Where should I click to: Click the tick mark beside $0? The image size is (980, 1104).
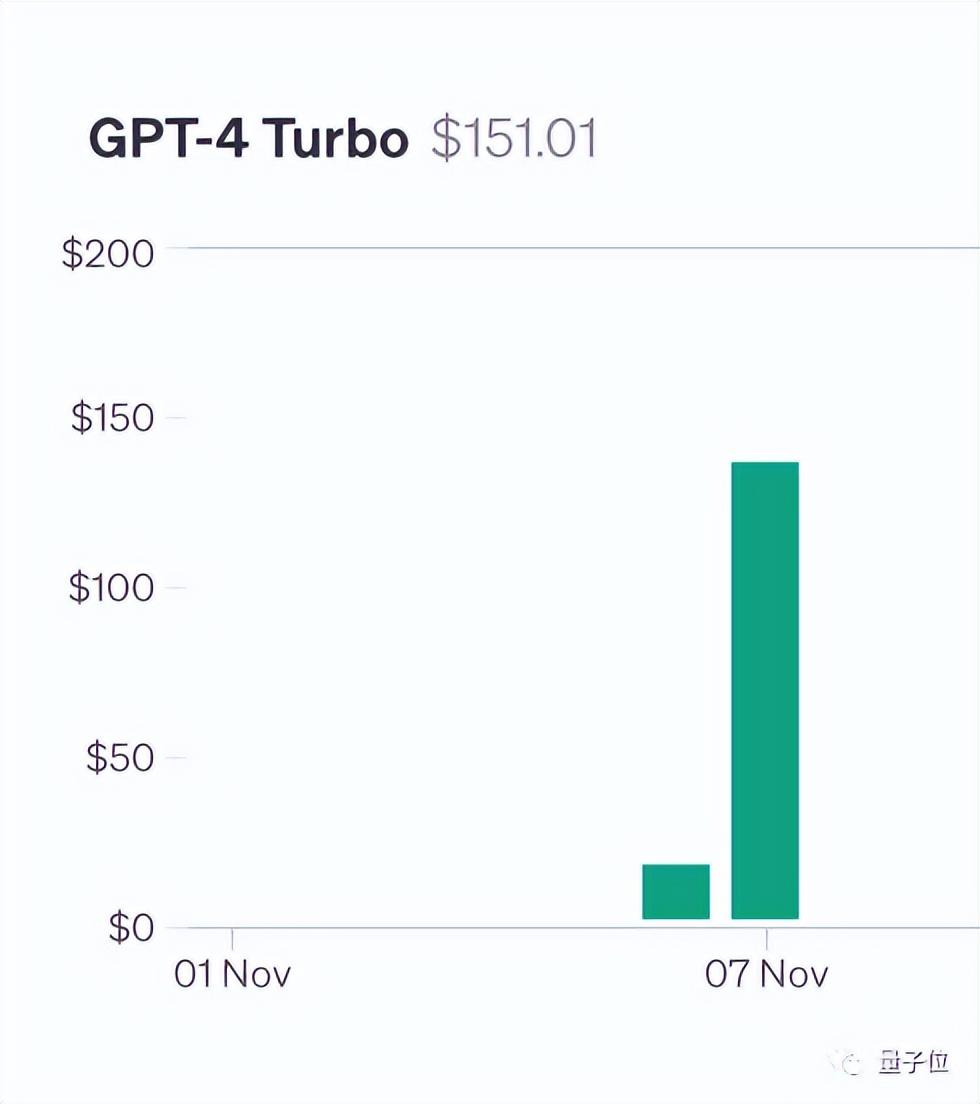(x=175, y=928)
